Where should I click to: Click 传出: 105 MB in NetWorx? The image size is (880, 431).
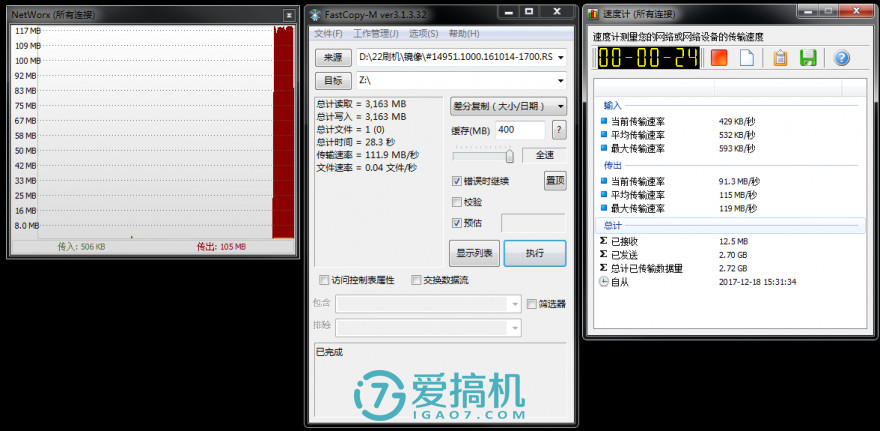coord(221,246)
